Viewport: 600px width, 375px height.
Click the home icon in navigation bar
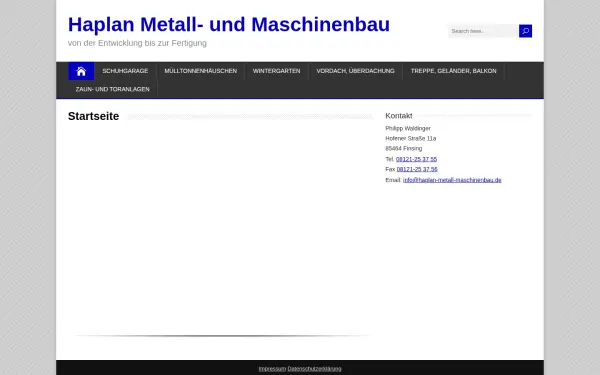click(x=81, y=71)
